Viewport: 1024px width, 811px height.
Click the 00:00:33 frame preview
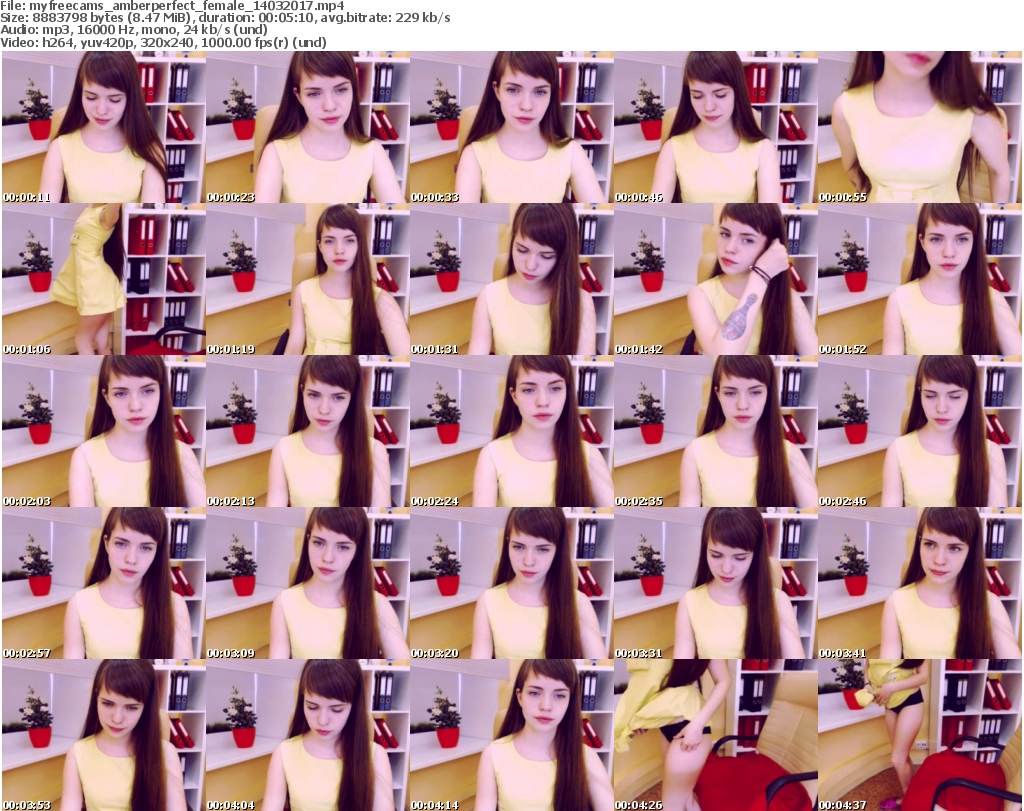click(x=512, y=127)
